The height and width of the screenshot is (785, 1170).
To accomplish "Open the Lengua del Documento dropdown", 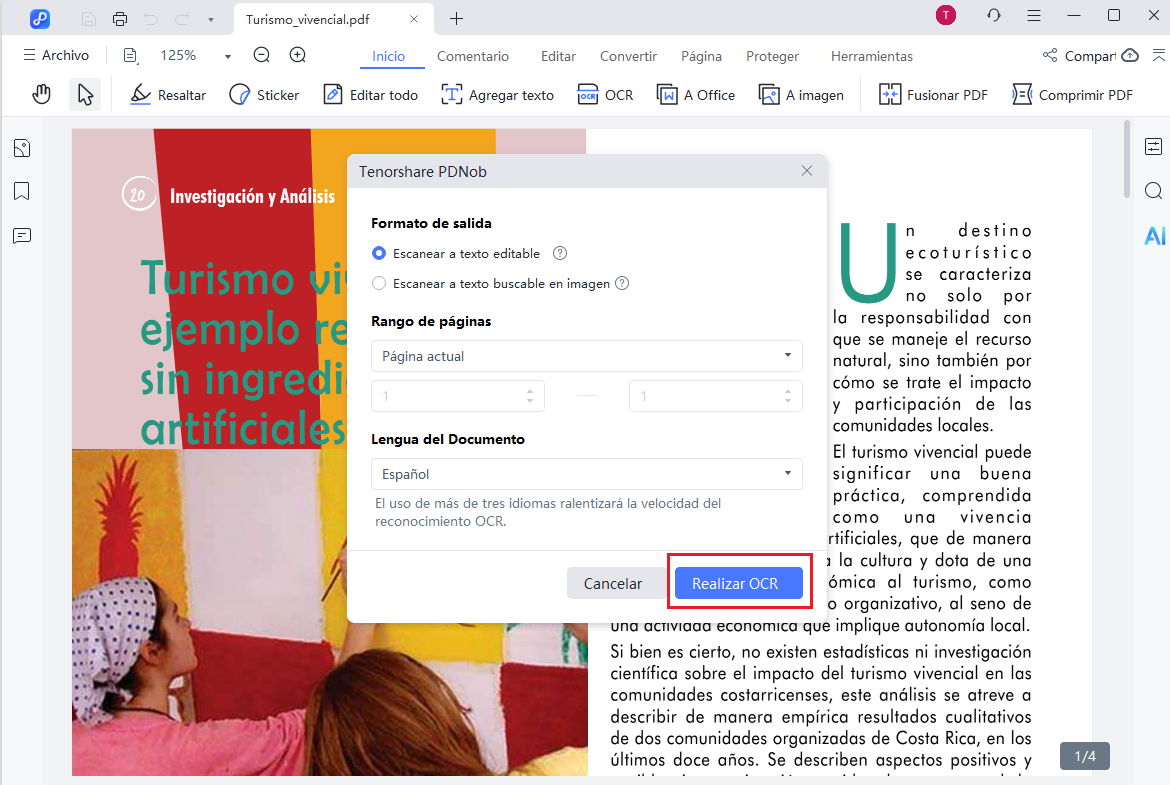I will [x=586, y=474].
